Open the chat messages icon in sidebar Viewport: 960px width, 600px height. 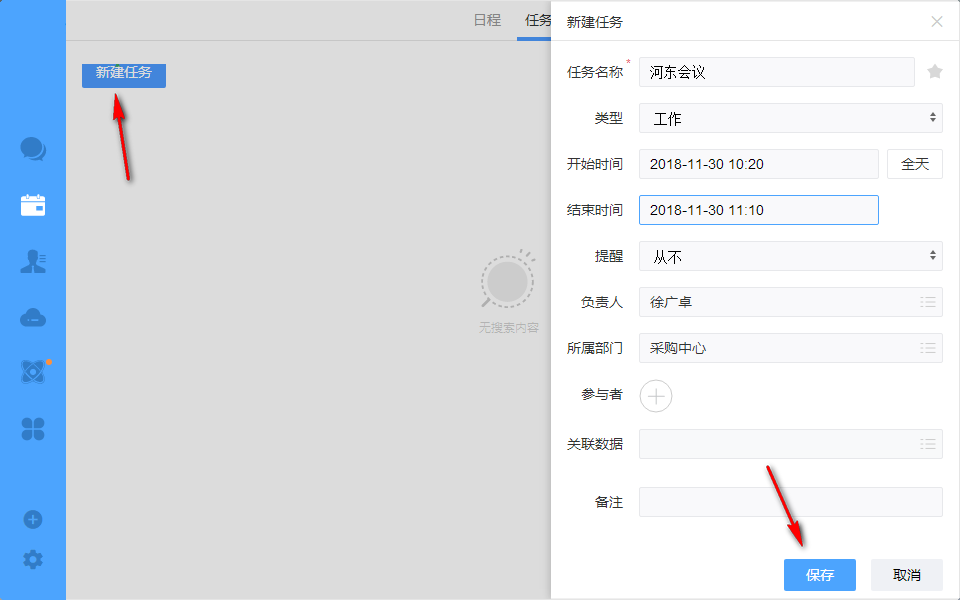32,148
